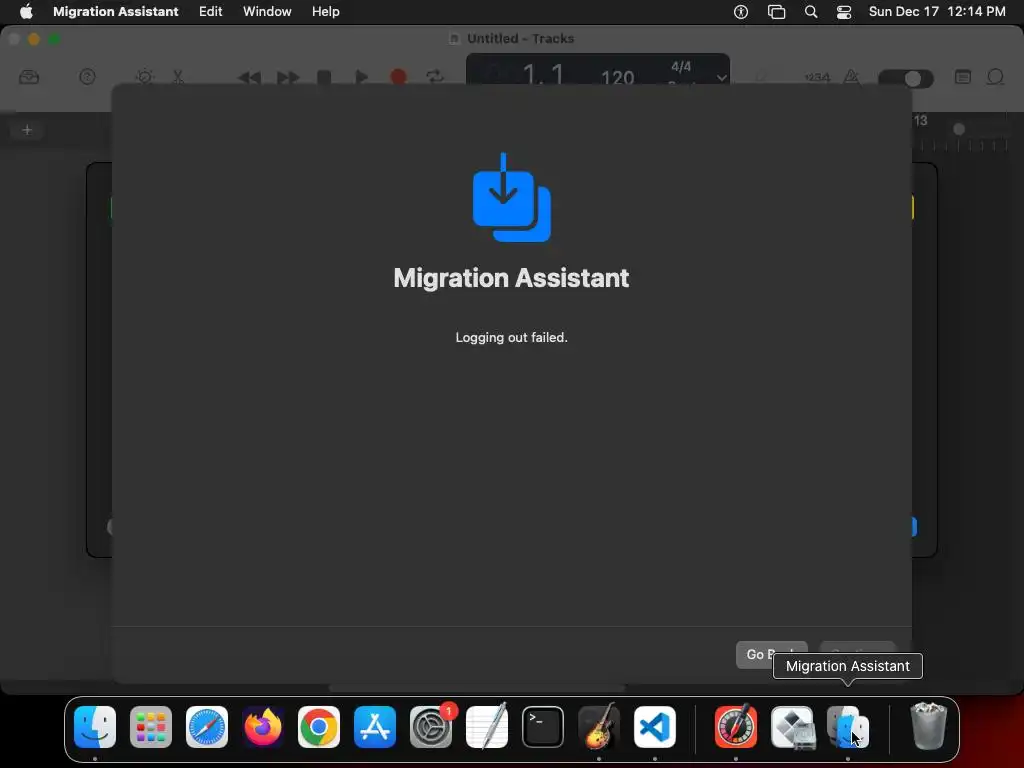The image size is (1024, 768).
Task: Switch to GarageBand guitar icon in Dock
Action: point(599,727)
